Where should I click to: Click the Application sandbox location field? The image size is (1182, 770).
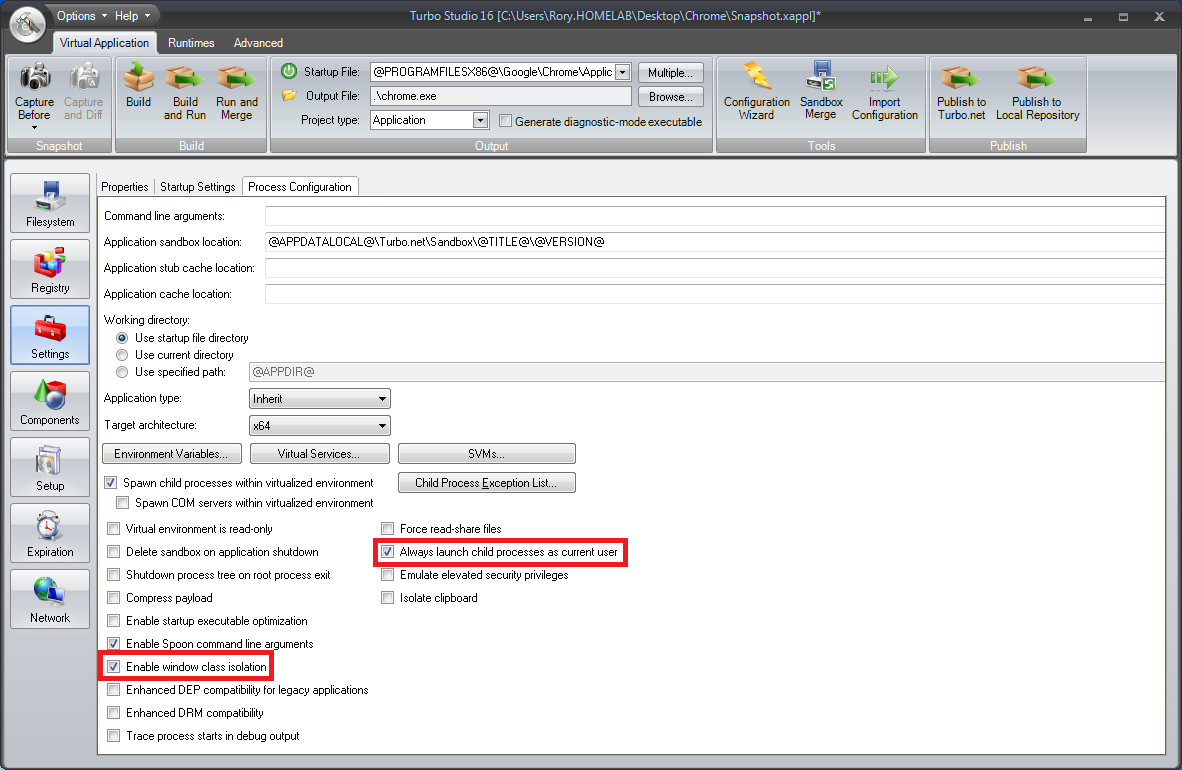tap(715, 242)
